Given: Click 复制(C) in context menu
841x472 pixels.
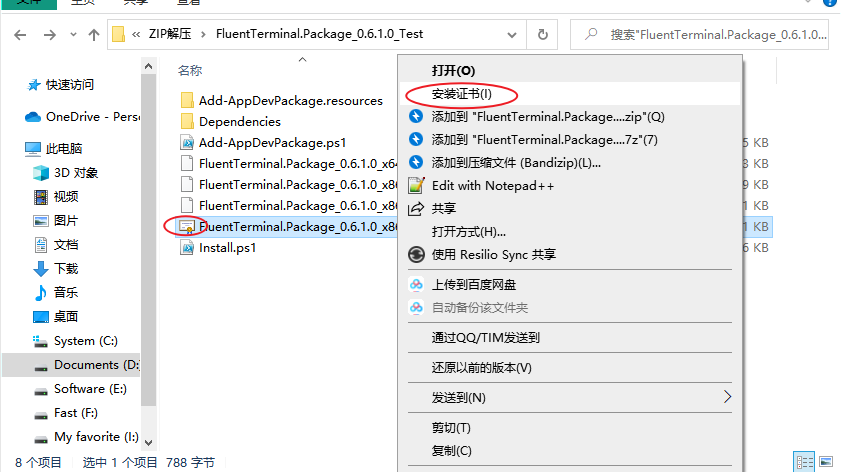Looking at the screenshot, I should 451,451.
